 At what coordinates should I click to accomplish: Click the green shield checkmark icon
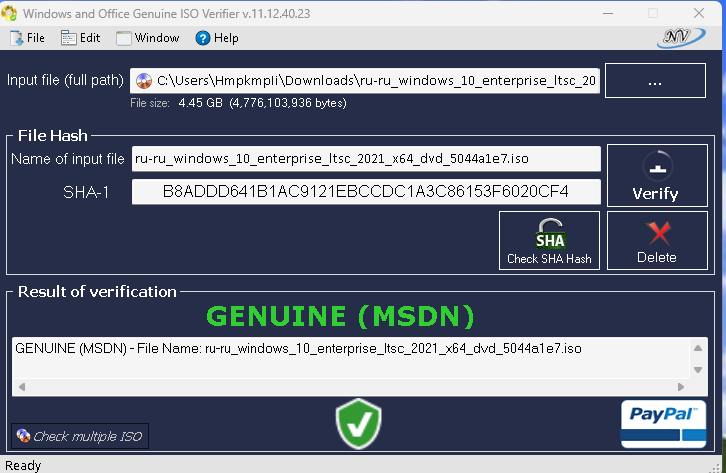358,423
